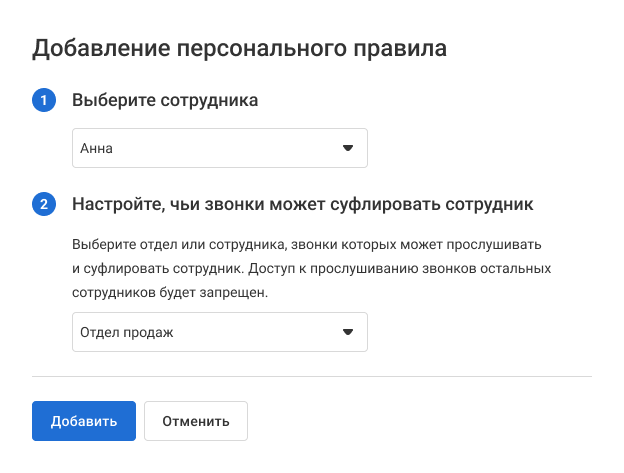Click the horizontal divider above the buttons
Viewport: 624px width, 473px height.
tap(312, 377)
